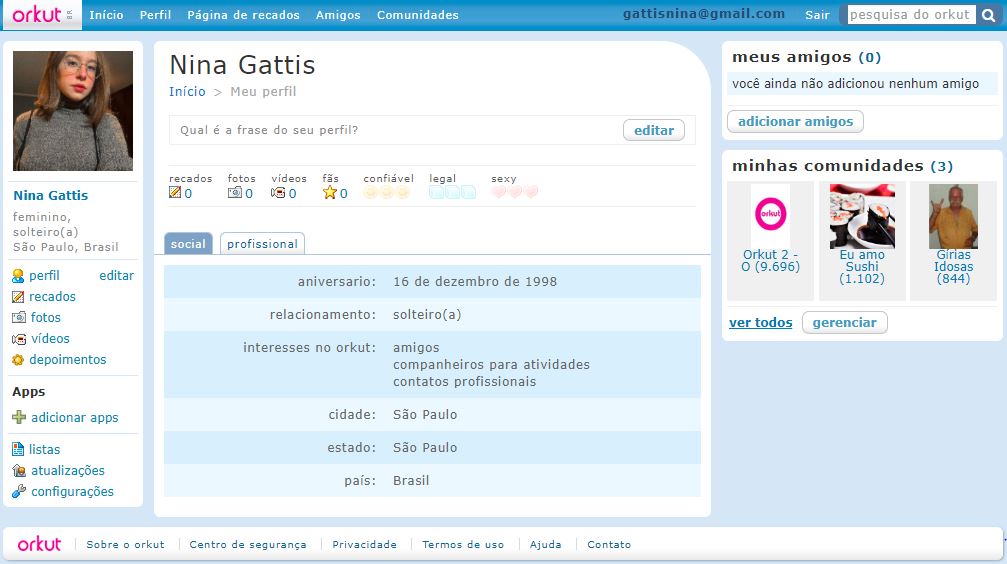Click the depoimentos gear icon in sidebar
This screenshot has width=1007, height=564.
(x=18, y=360)
